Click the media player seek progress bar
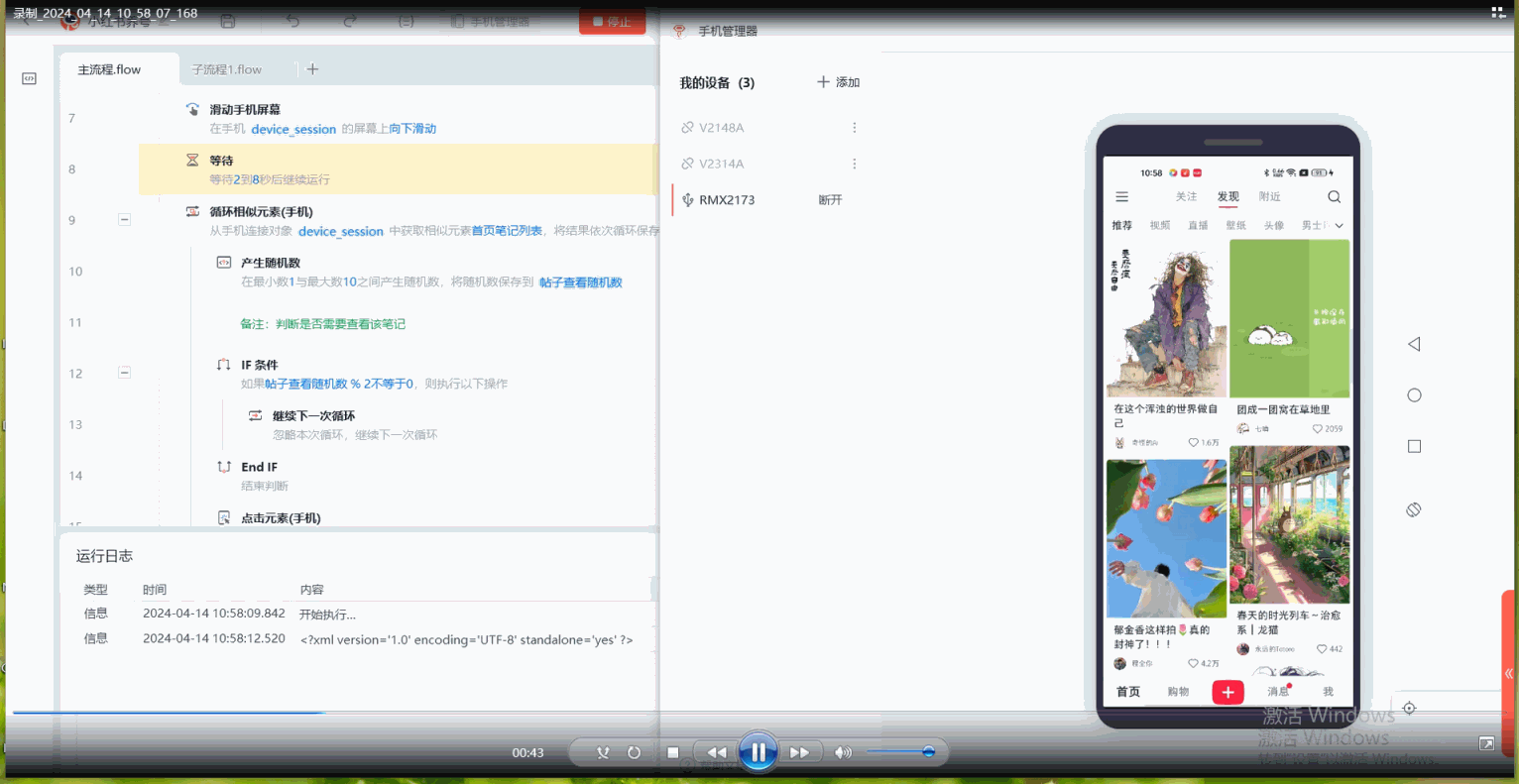Viewport: 1519px width, 784px height. pyautogui.click(x=759, y=712)
